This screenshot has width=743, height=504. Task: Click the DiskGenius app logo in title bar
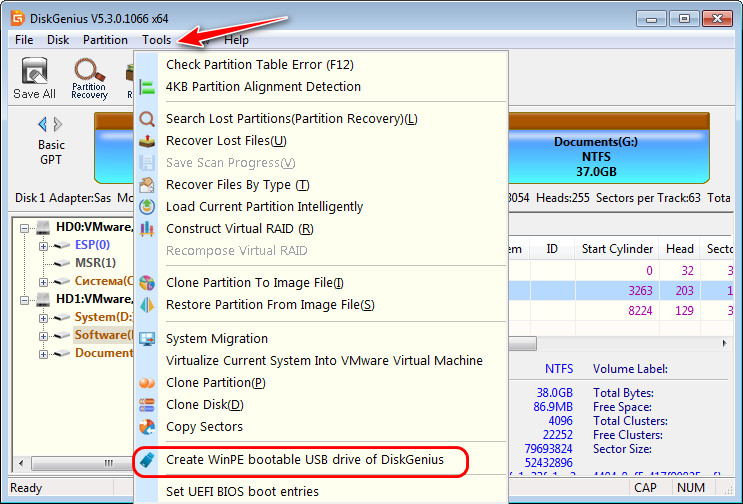click(18, 18)
